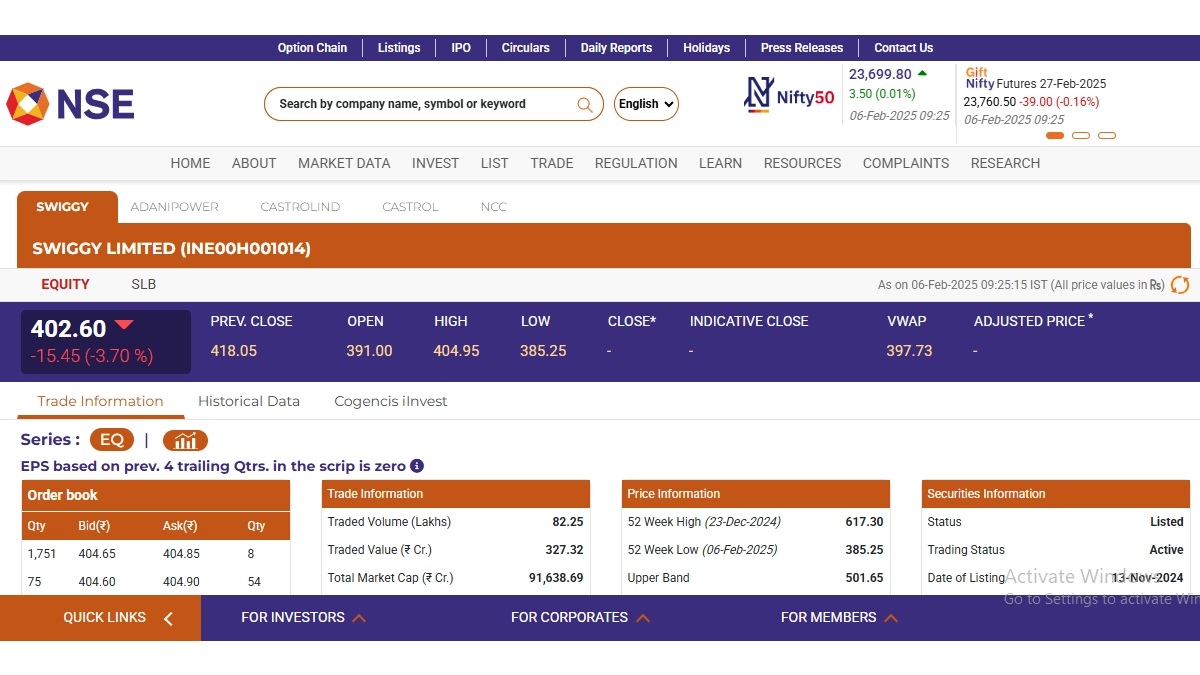Open the MARKET DATA menu

344,163
